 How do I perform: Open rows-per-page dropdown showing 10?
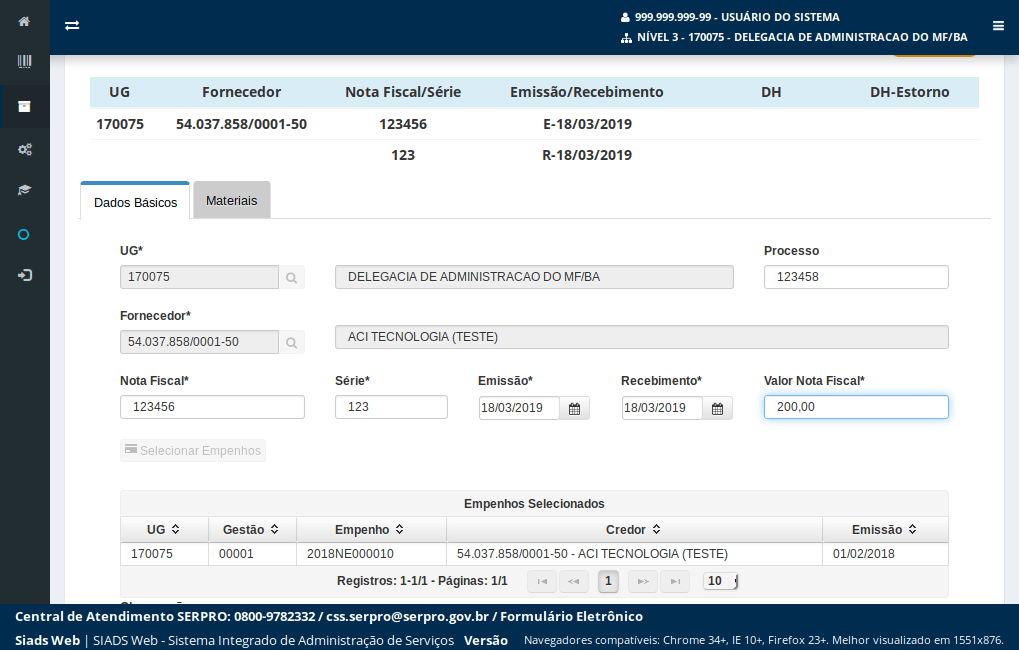click(720, 581)
